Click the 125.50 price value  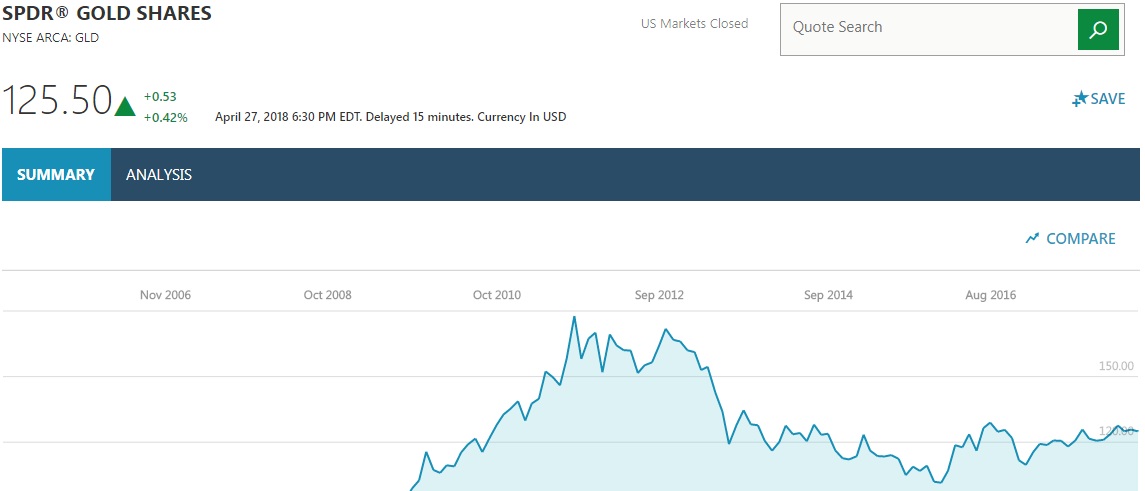[x=57, y=101]
